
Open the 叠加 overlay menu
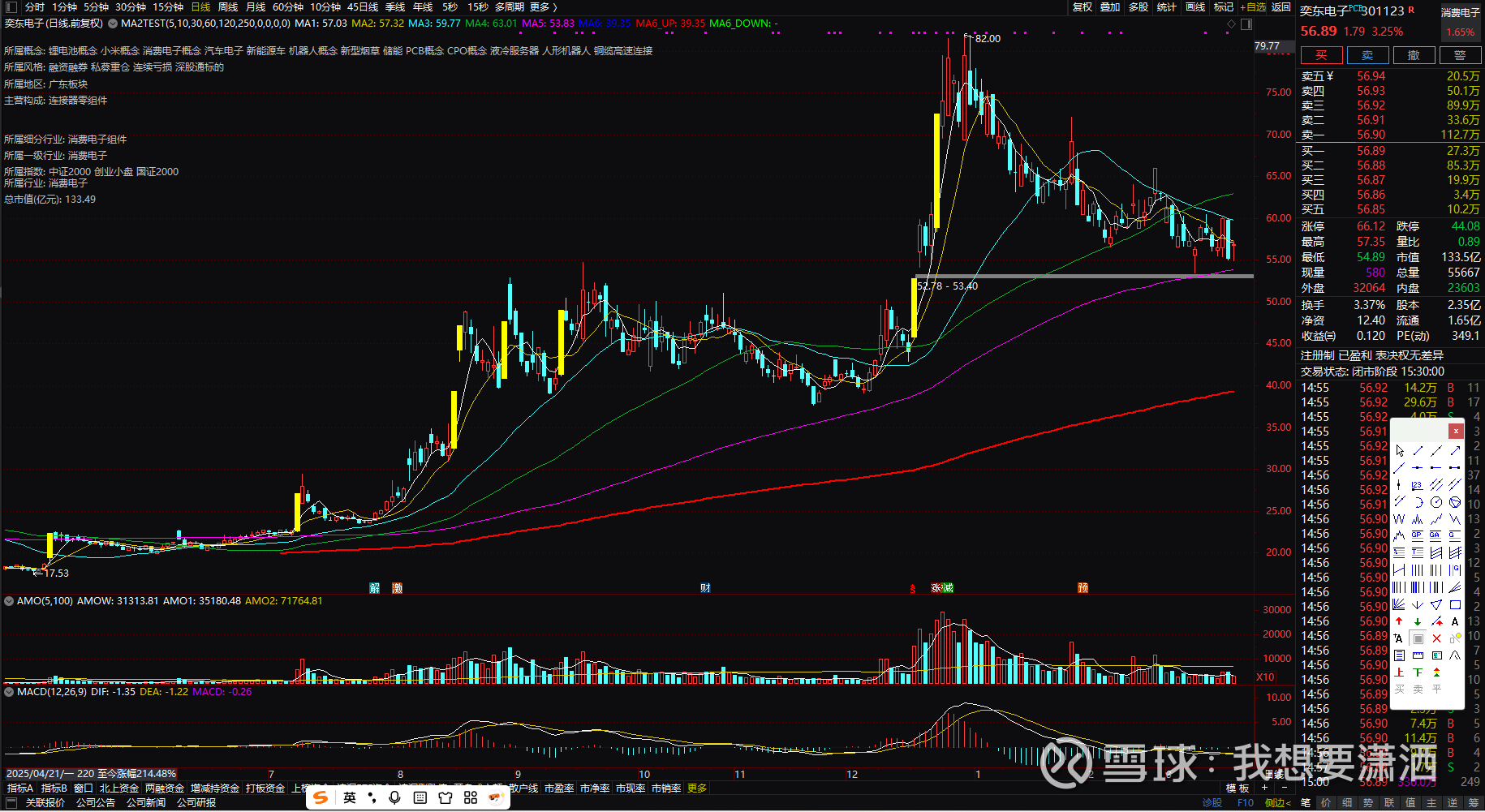click(x=1110, y=7)
